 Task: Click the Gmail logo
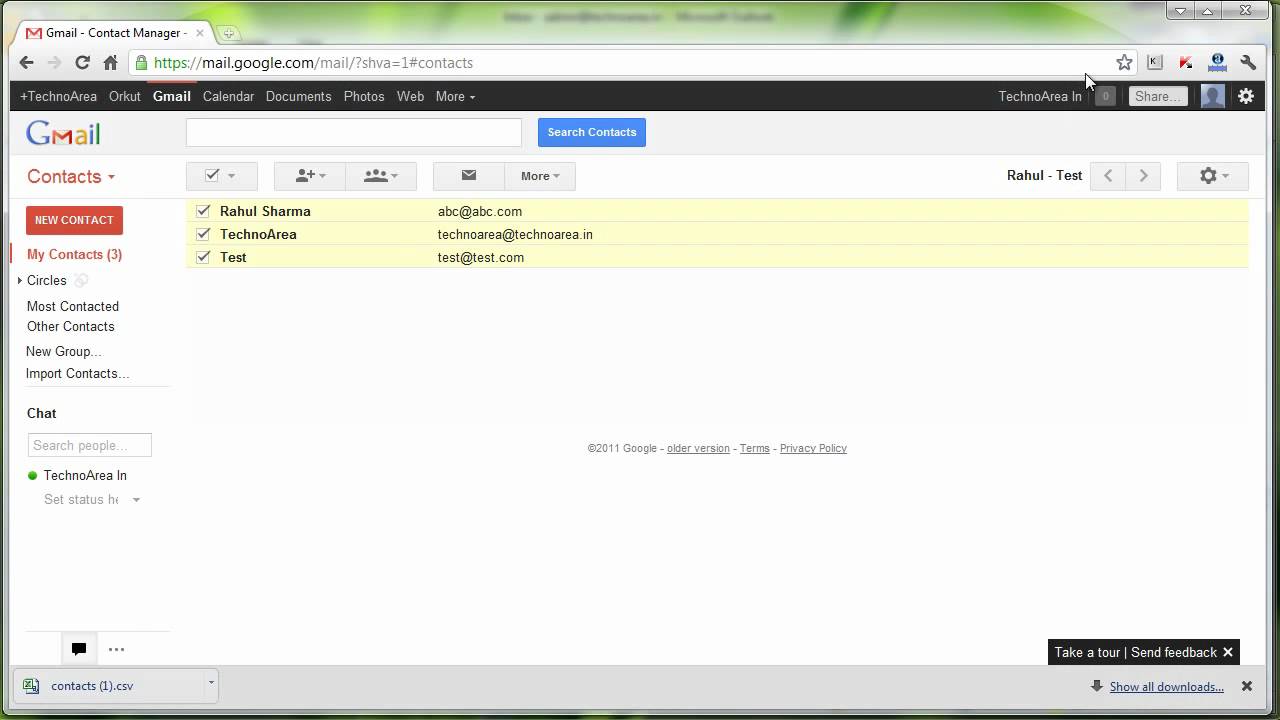coord(63,134)
